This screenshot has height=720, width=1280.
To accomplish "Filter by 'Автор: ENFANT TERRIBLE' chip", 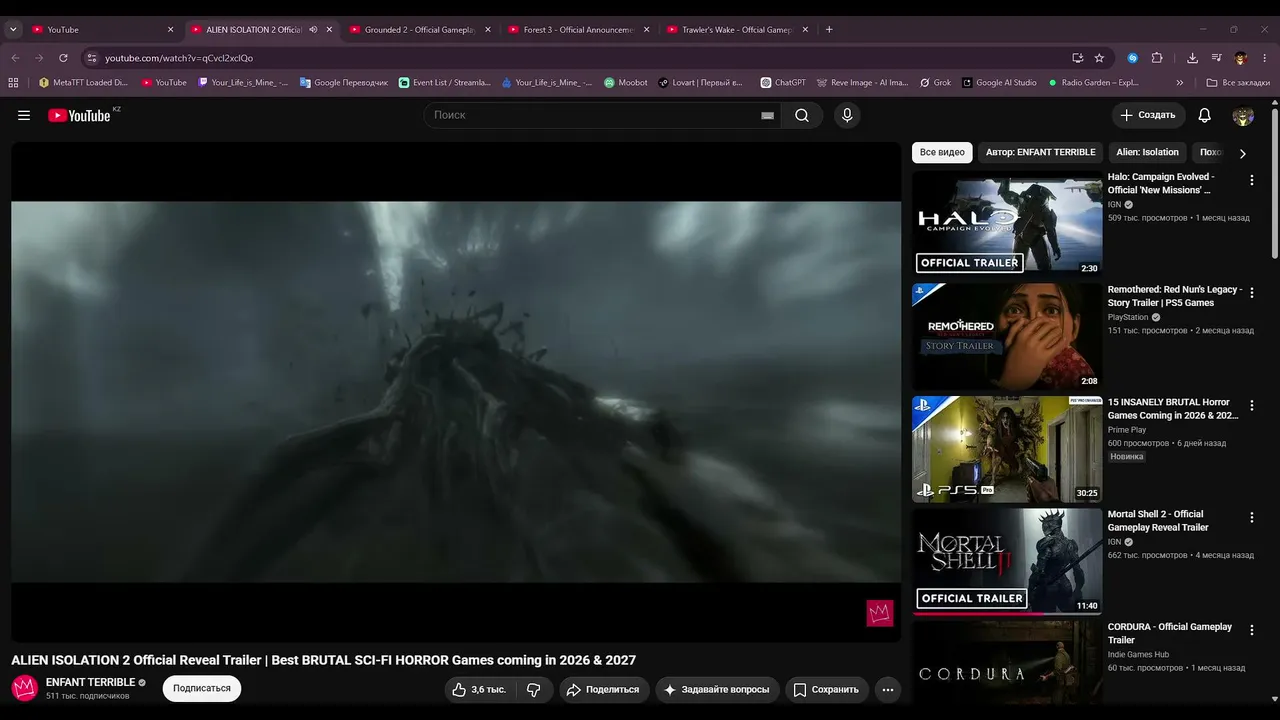I will point(1040,153).
